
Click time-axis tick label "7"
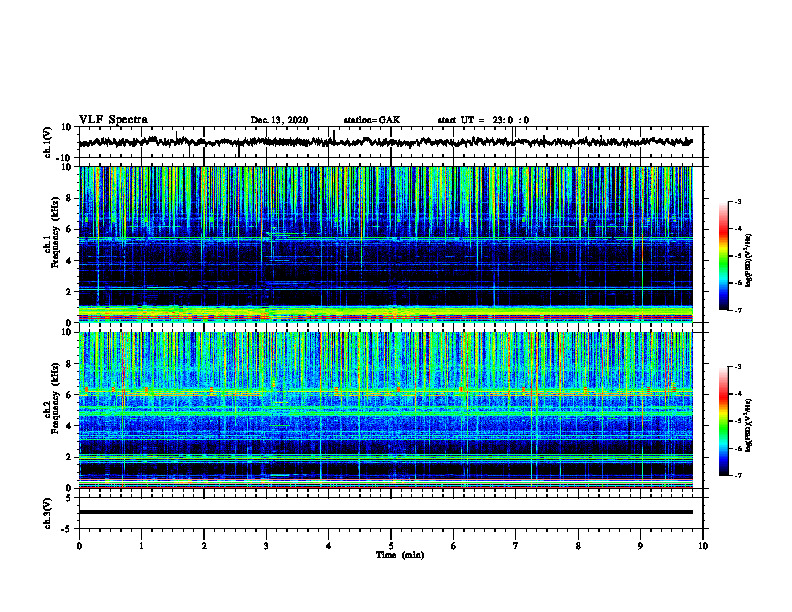click(516, 546)
